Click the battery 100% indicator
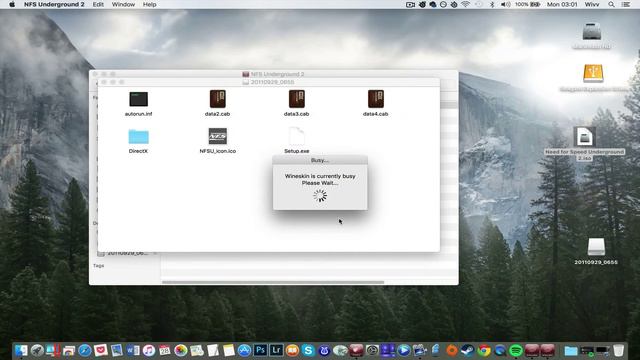Image resolution: width=640 pixels, height=360 pixels. (x=527, y=4)
